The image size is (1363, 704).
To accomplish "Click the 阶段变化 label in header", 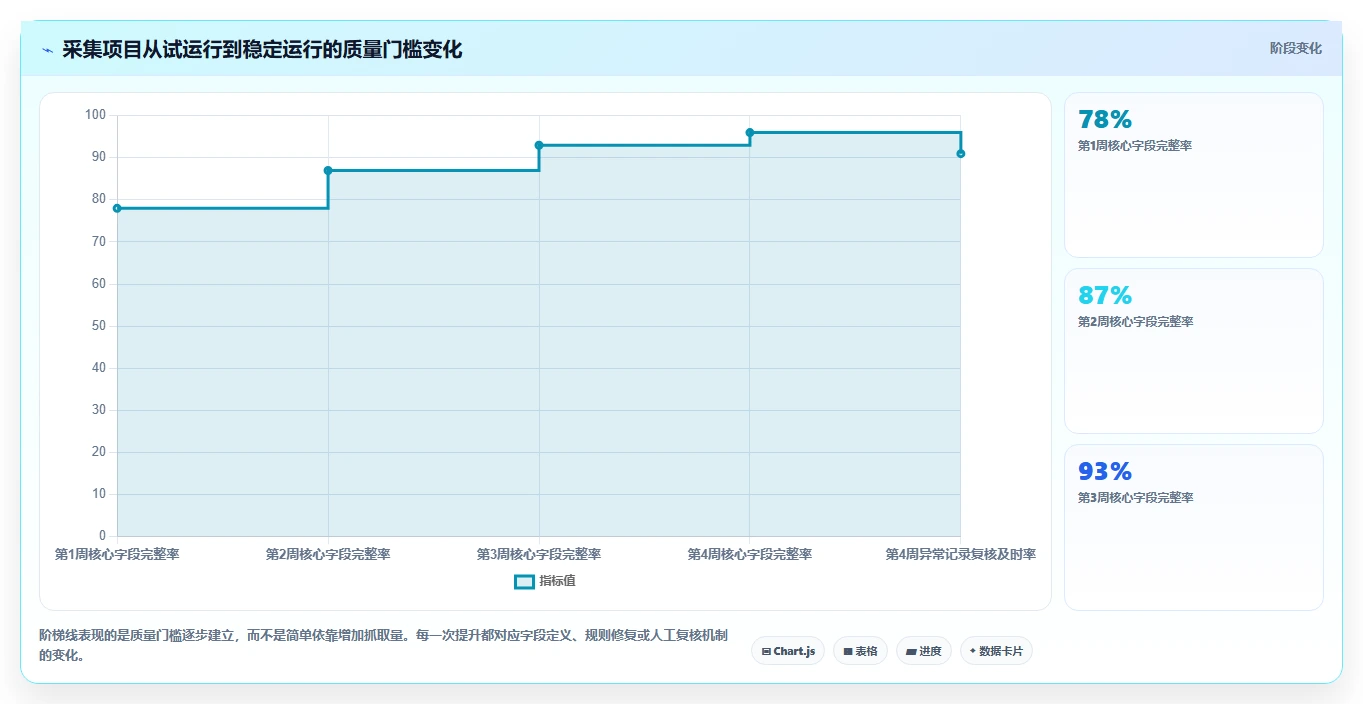I will click(1295, 48).
